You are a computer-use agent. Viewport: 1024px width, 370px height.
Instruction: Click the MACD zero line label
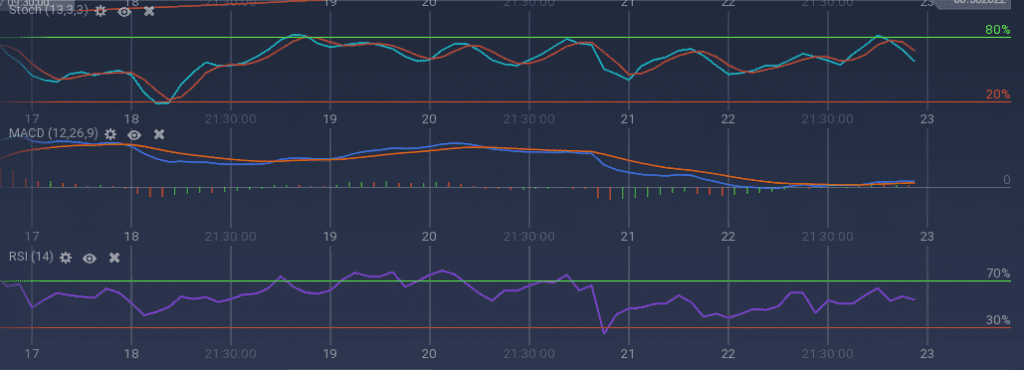1007,180
